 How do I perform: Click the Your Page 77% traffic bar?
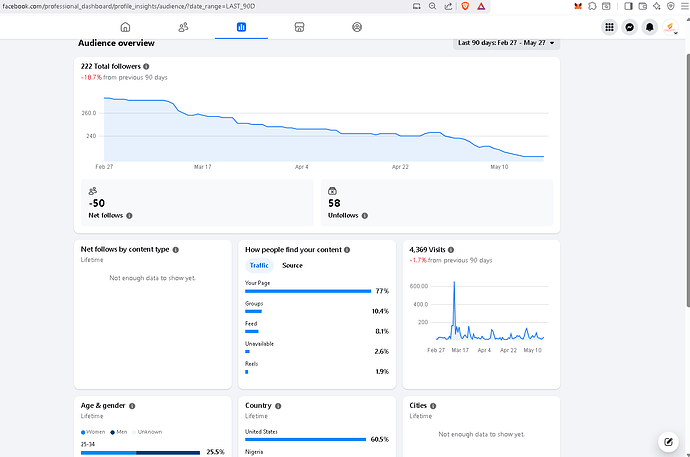tap(308, 291)
